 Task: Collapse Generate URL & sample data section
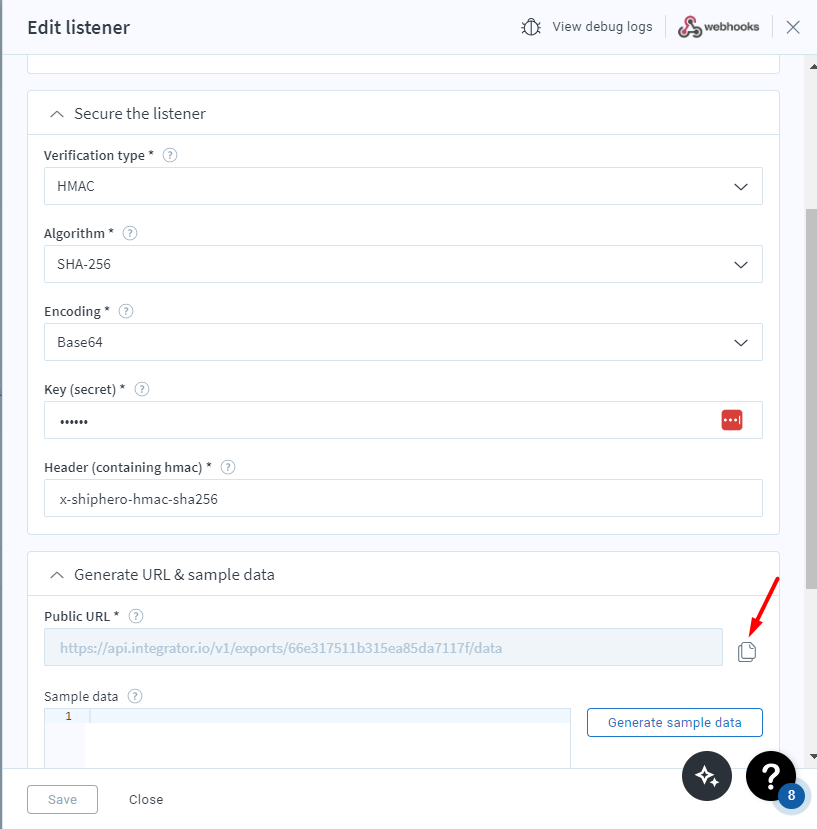(x=57, y=575)
